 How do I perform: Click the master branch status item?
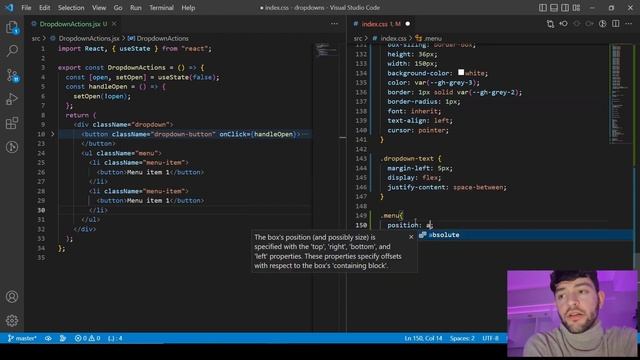point(22,338)
